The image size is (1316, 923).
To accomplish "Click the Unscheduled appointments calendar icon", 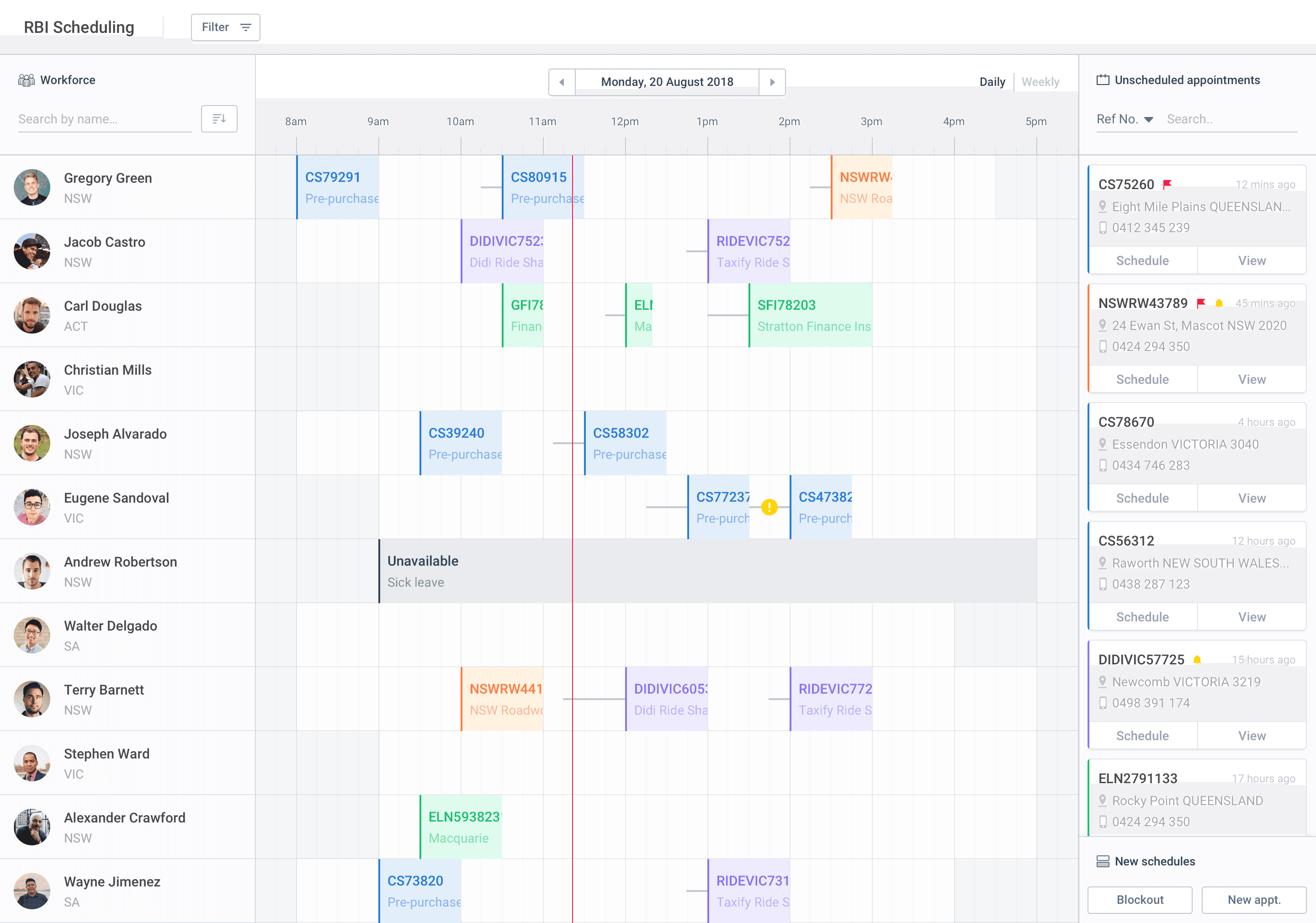I will pos(1103,80).
